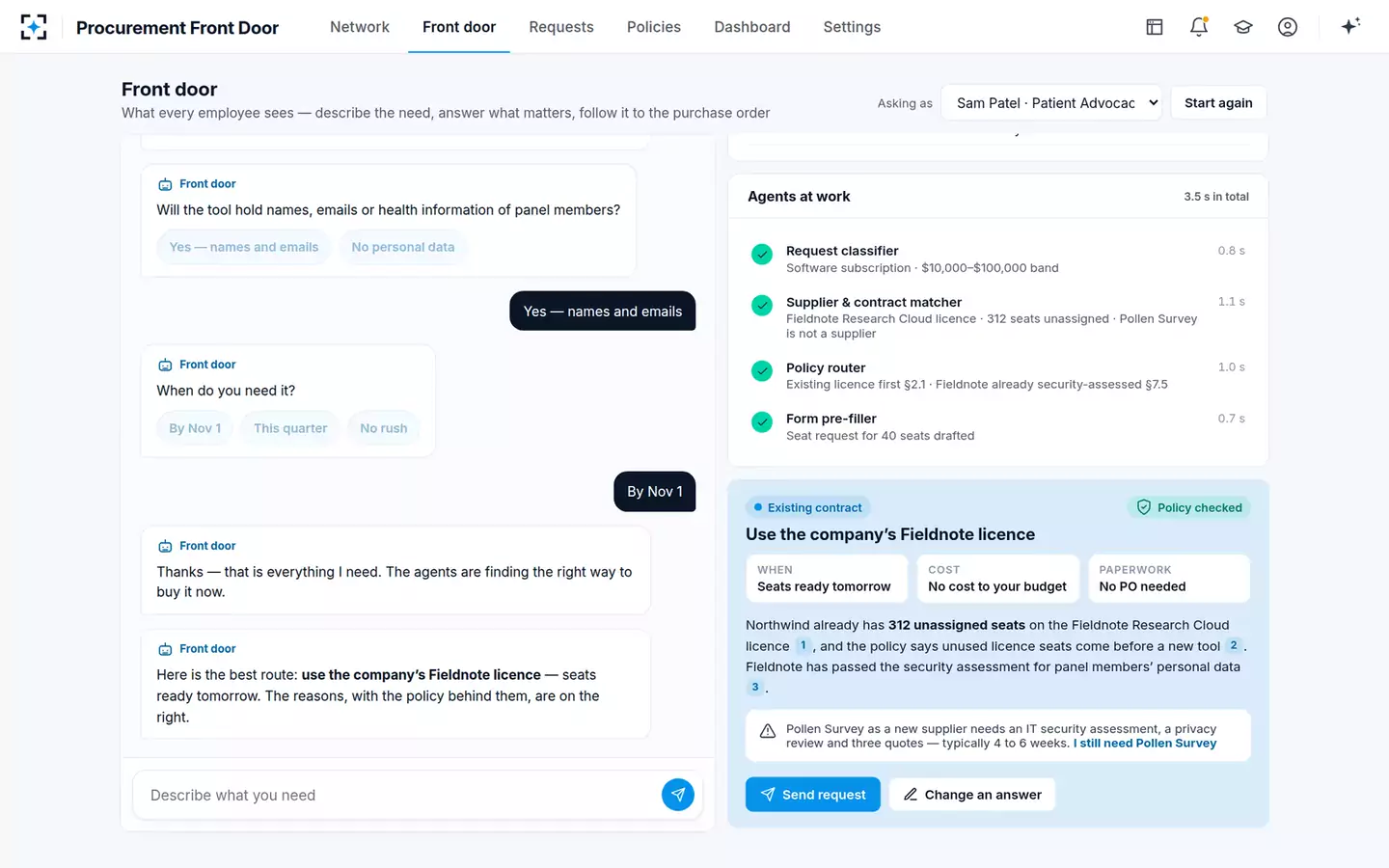Click the Send request button

tap(813, 795)
